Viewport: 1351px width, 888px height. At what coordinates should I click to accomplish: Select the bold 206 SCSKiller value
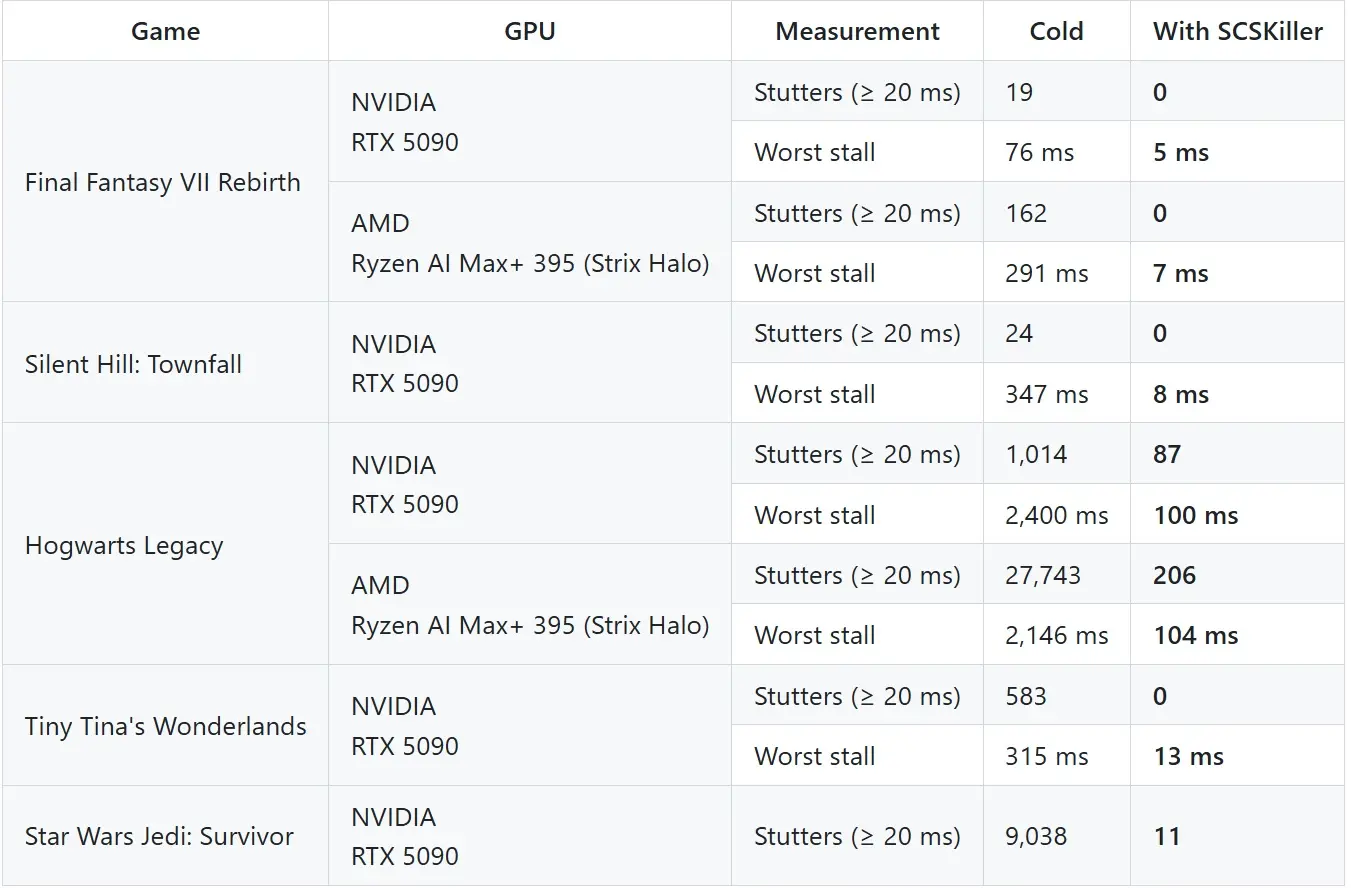pos(1174,575)
